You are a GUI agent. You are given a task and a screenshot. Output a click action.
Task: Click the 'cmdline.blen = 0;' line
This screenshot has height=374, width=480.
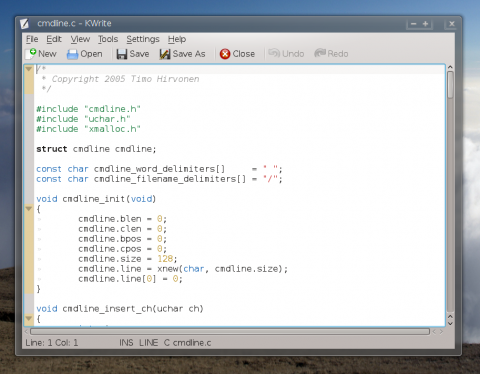pos(122,219)
